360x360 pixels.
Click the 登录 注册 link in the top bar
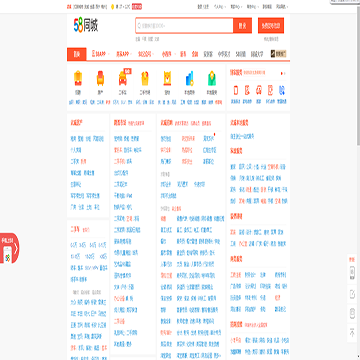click(203, 6)
